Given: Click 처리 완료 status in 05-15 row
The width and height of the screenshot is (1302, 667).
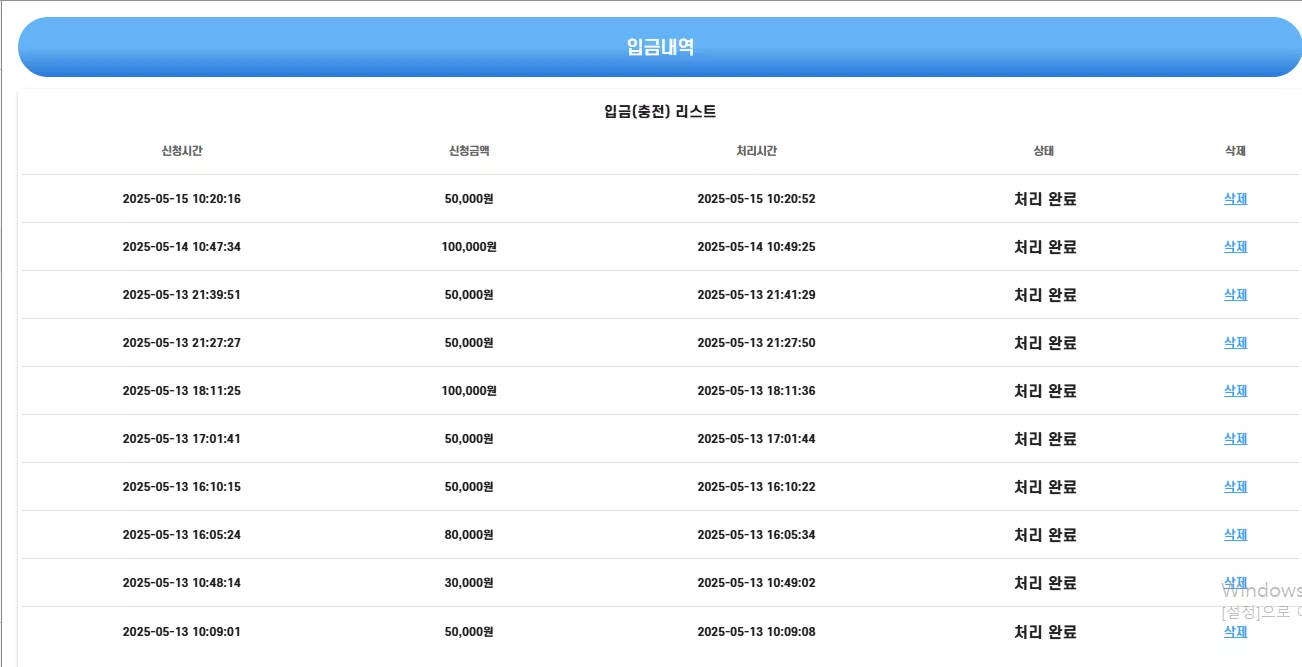Looking at the screenshot, I should click(1045, 199).
